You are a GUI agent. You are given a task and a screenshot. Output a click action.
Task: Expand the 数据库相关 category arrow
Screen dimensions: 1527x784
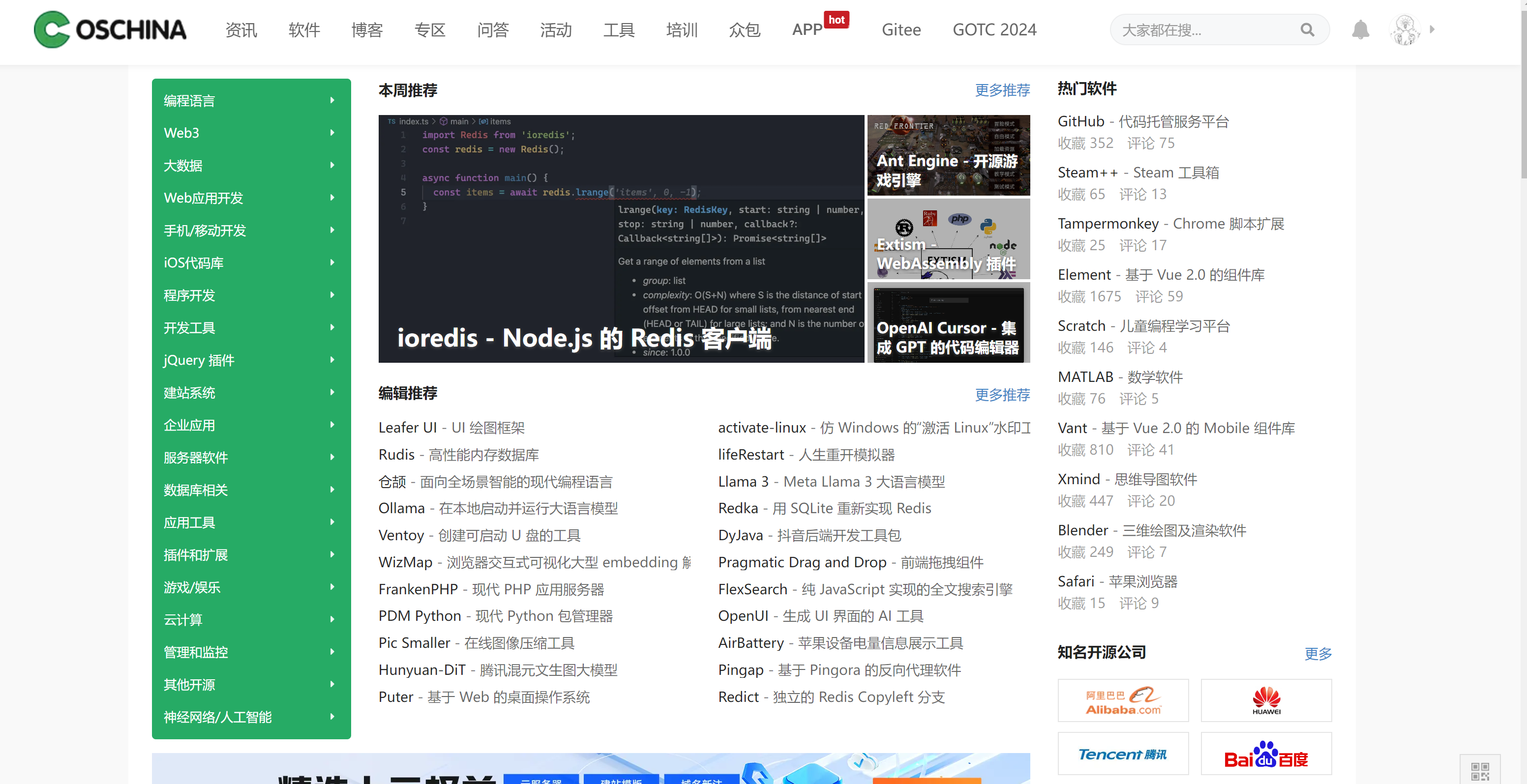(332, 490)
